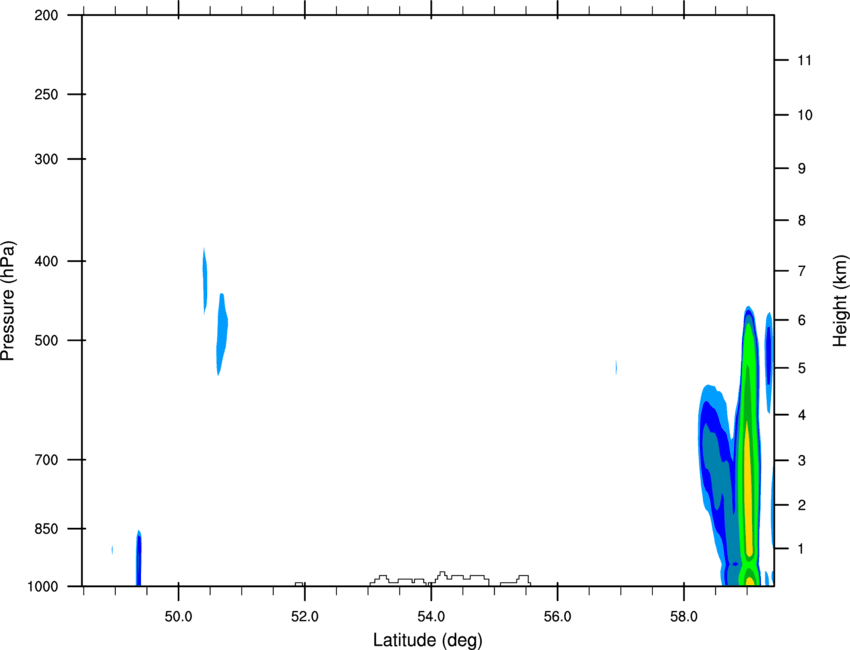Pick the 7 km height label
This screenshot has height=650, width=850.
click(x=801, y=271)
